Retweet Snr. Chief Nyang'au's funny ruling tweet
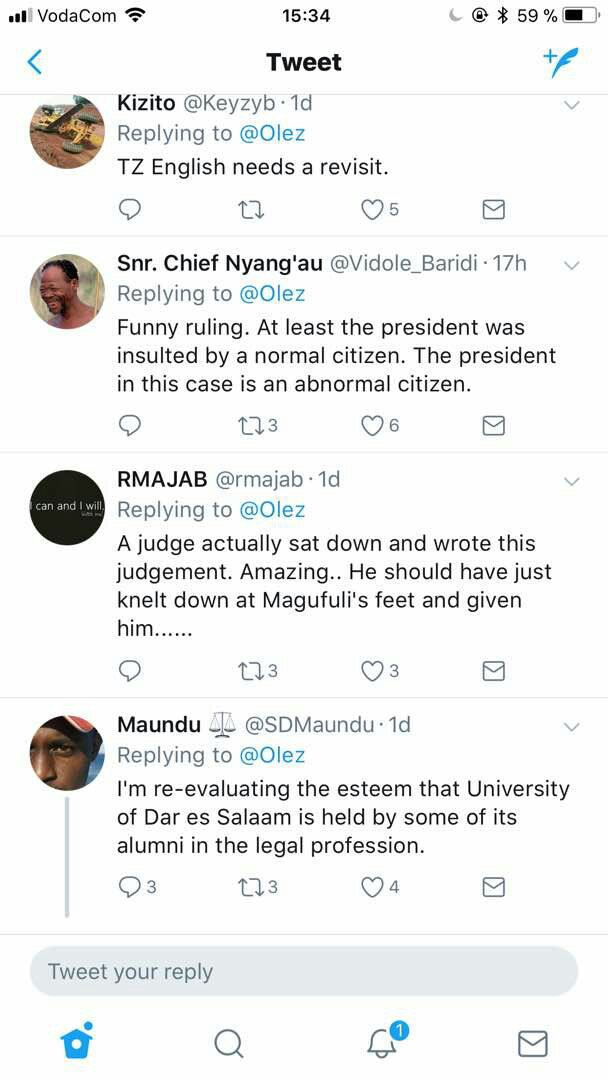The image size is (608, 1080). click(x=250, y=426)
